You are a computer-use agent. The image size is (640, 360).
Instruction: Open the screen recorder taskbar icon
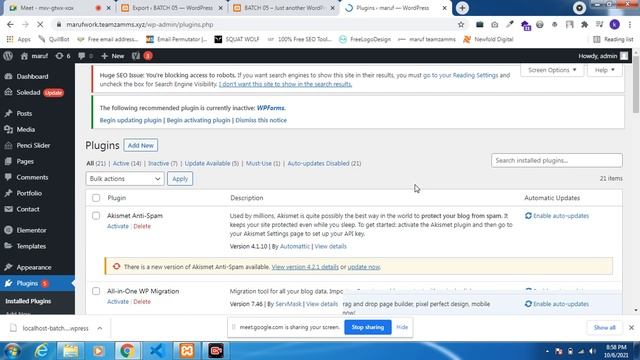(x=216, y=351)
